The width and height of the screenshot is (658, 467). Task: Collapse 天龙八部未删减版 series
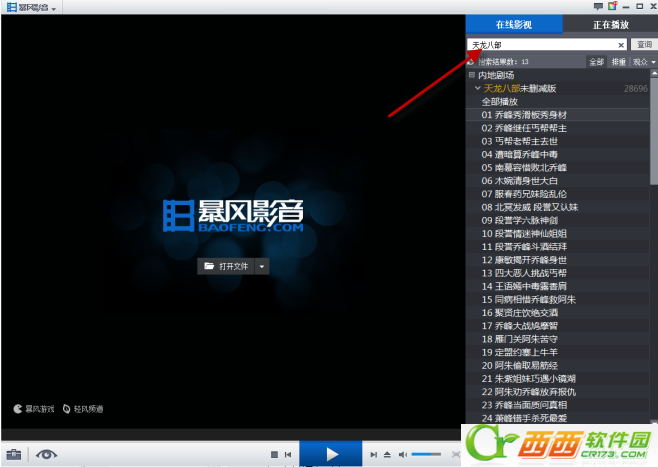pos(478,88)
